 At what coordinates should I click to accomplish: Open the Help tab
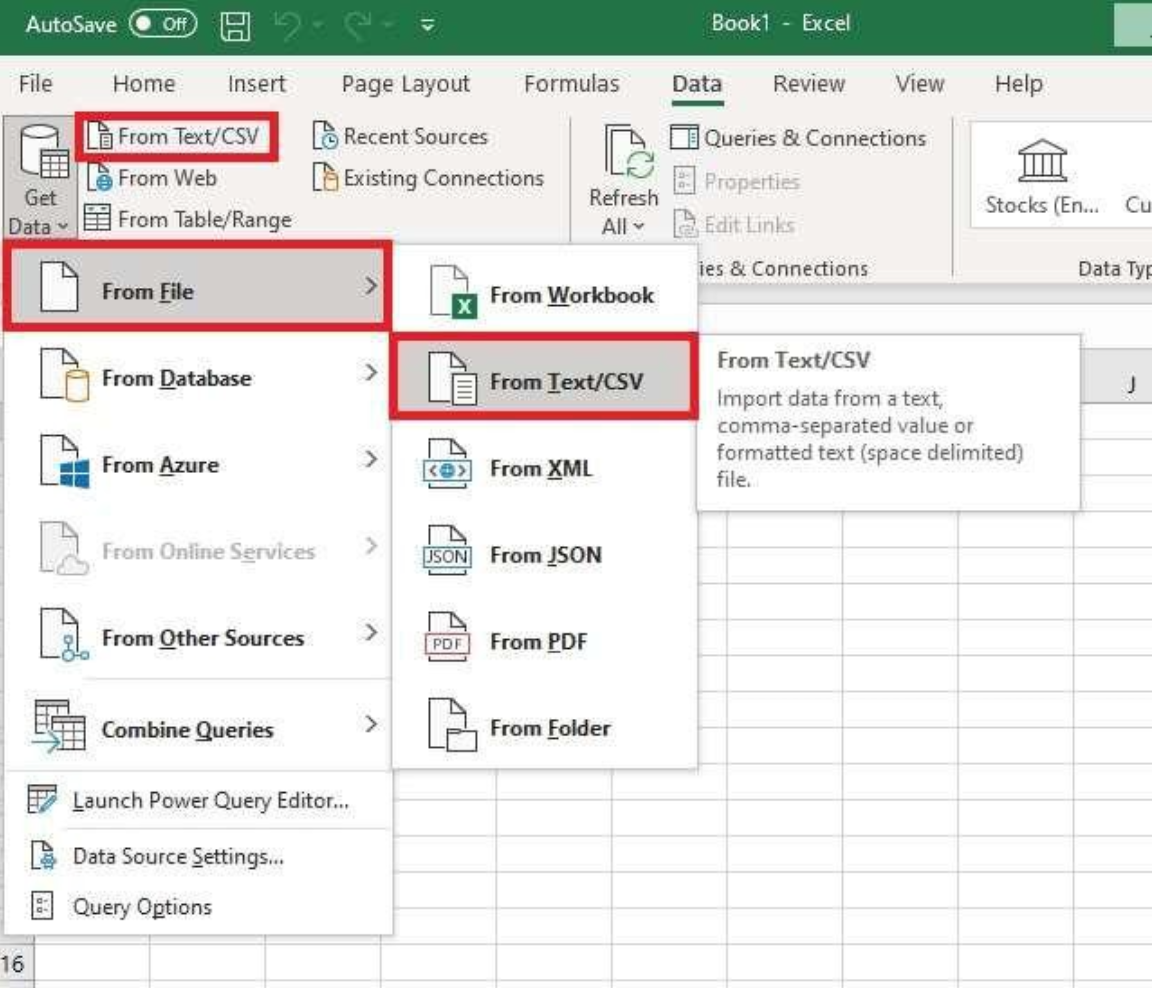click(1018, 84)
